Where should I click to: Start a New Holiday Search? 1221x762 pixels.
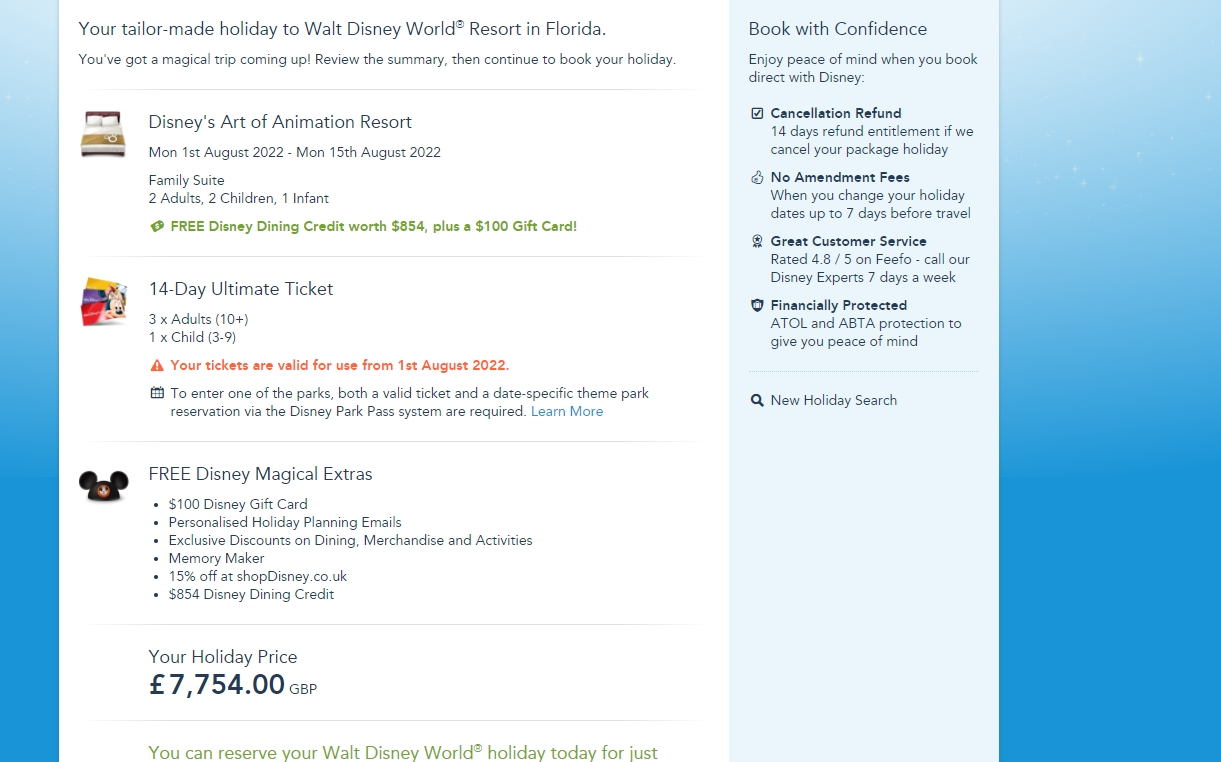click(833, 400)
